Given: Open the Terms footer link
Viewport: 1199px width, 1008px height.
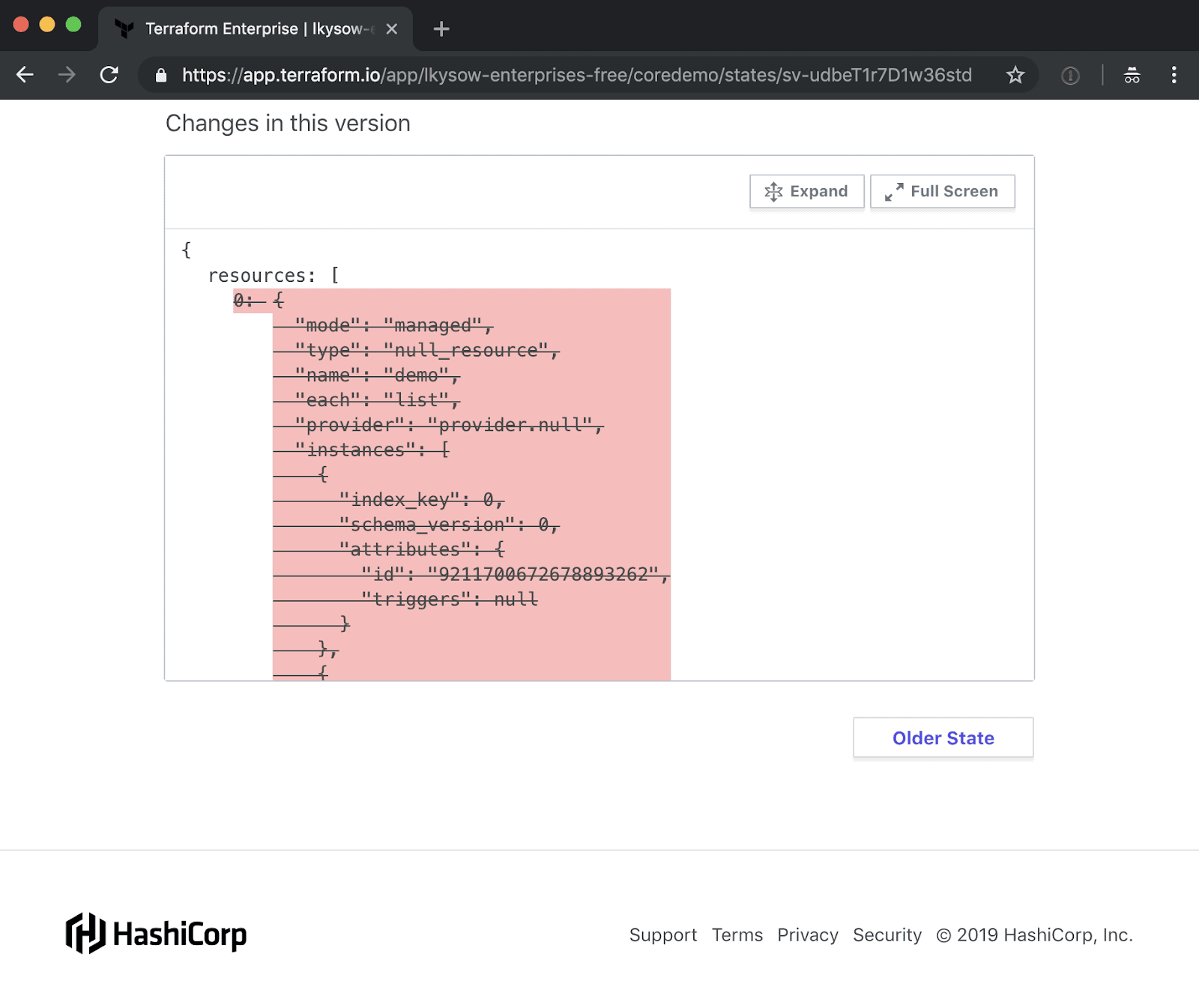Looking at the screenshot, I should [x=737, y=935].
